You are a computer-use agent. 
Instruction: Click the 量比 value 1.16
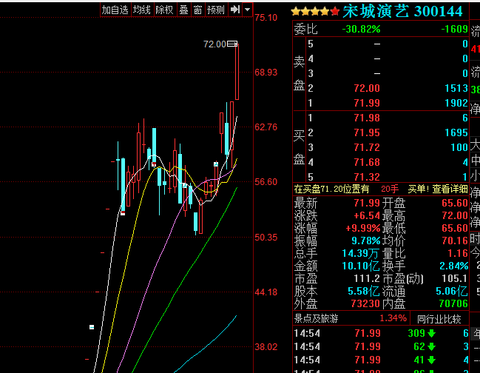coord(458,253)
